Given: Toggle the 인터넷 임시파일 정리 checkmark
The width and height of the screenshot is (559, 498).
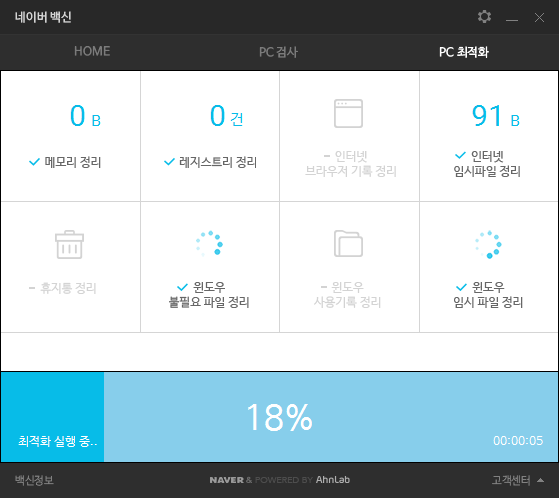Looking at the screenshot, I should 460,155.
